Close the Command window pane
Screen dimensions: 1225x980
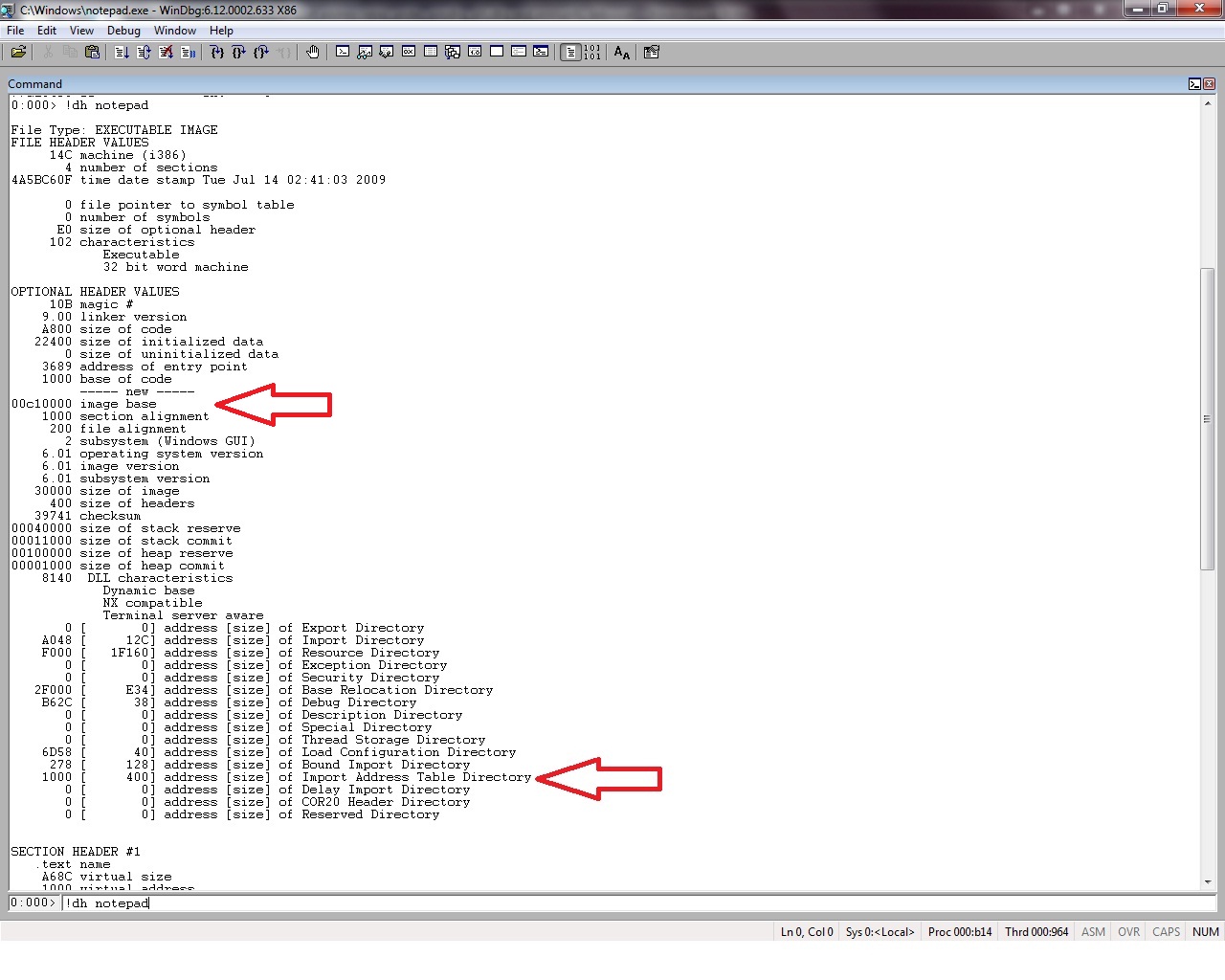click(1209, 84)
